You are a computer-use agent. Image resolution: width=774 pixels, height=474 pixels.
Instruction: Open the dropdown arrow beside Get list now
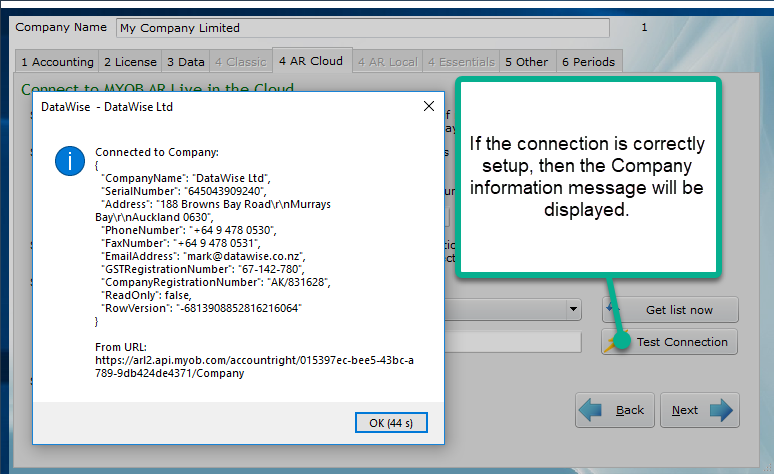coord(573,310)
